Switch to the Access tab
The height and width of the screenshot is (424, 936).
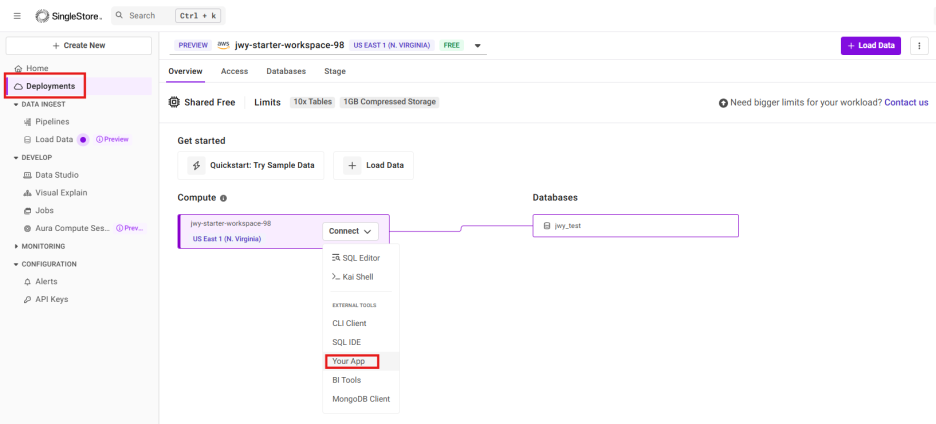(235, 71)
